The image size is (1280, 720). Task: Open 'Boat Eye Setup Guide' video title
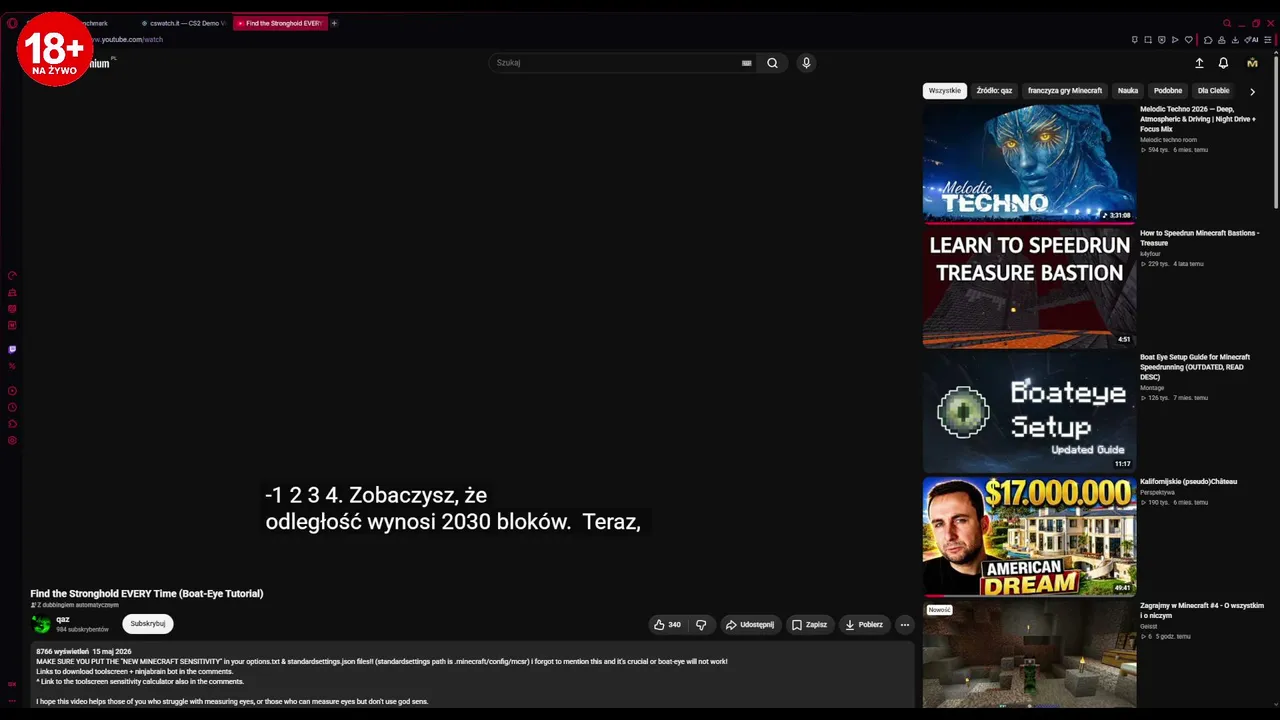(x=1195, y=367)
